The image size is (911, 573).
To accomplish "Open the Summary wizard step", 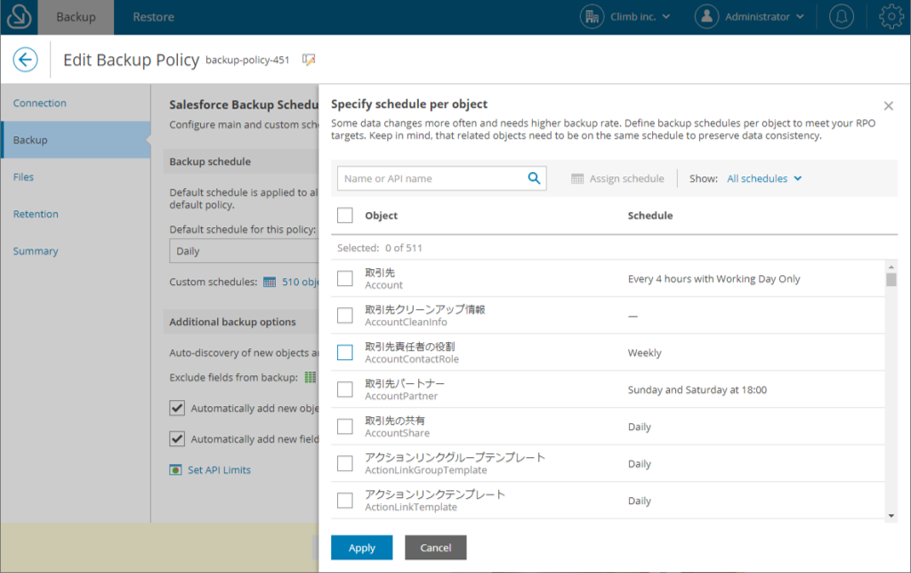I will coord(35,251).
